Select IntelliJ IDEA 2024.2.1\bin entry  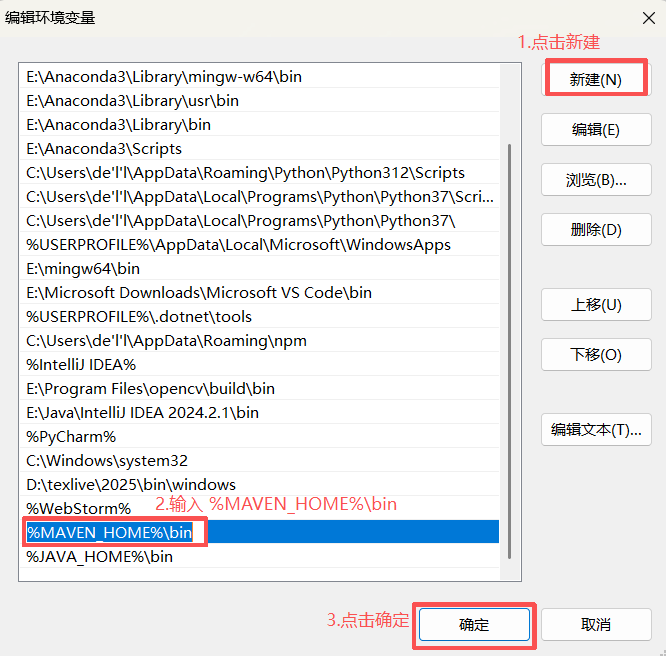[260, 413]
